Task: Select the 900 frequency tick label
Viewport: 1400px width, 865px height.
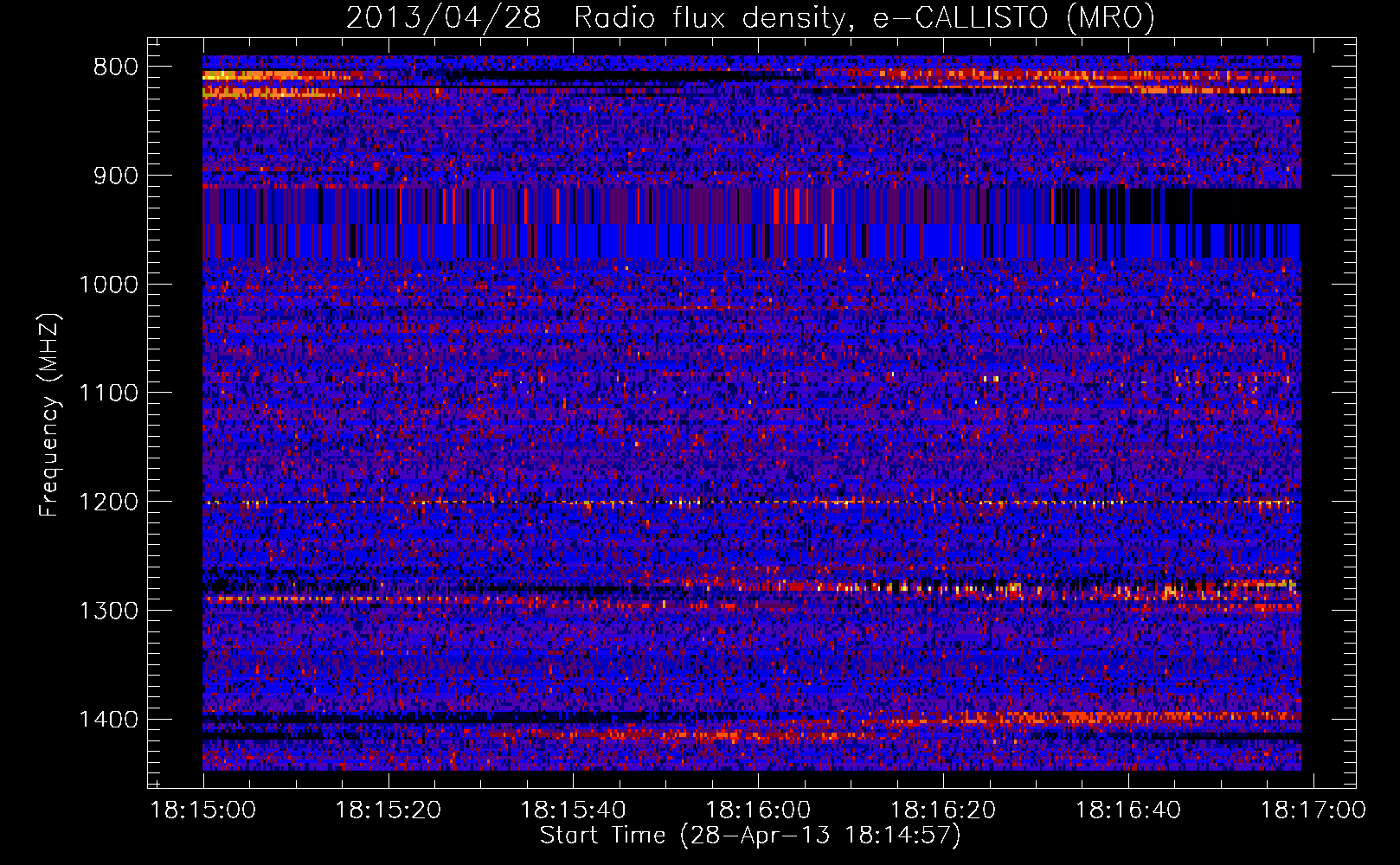Action: click(116, 176)
